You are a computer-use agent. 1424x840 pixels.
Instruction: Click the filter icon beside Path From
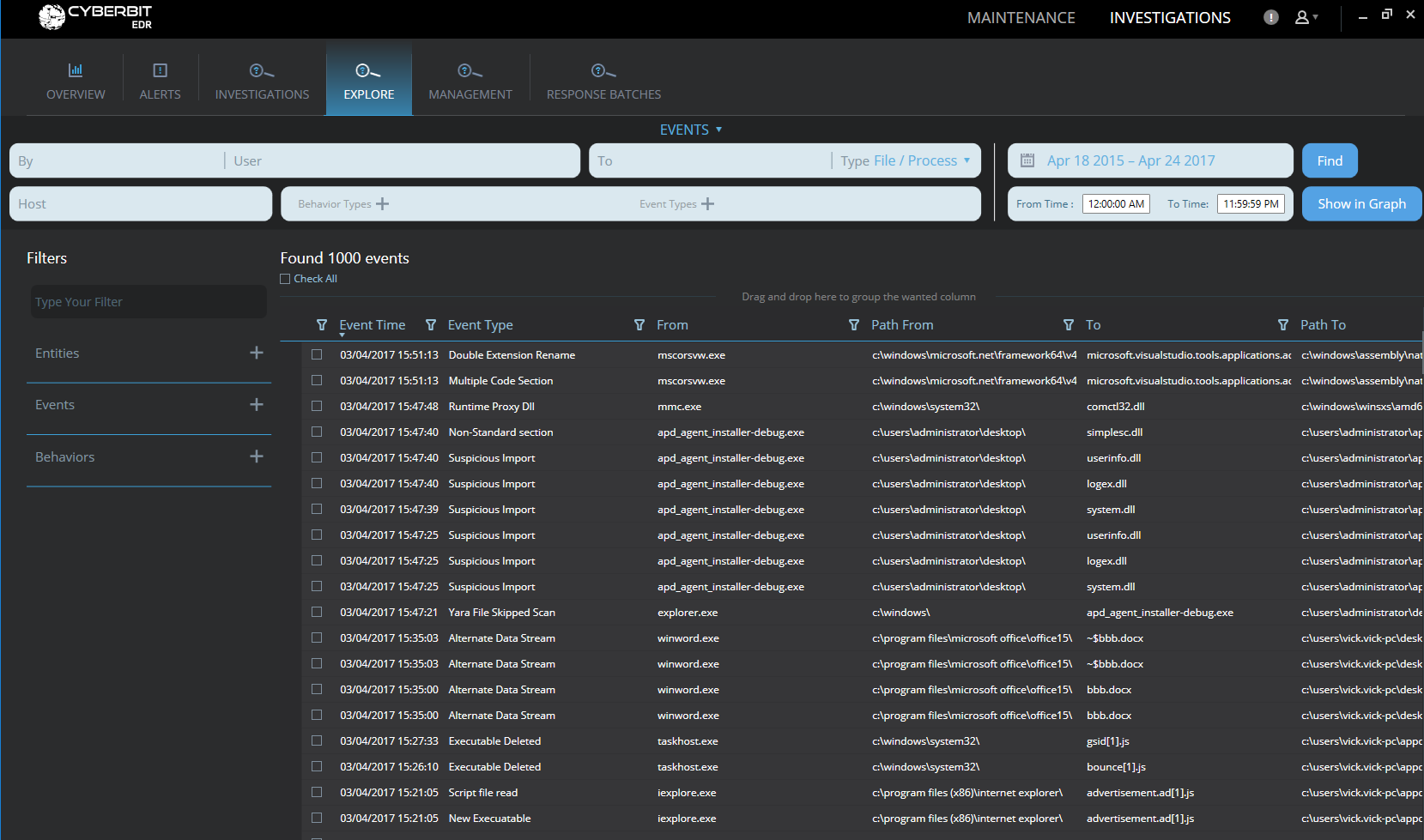click(x=854, y=325)
